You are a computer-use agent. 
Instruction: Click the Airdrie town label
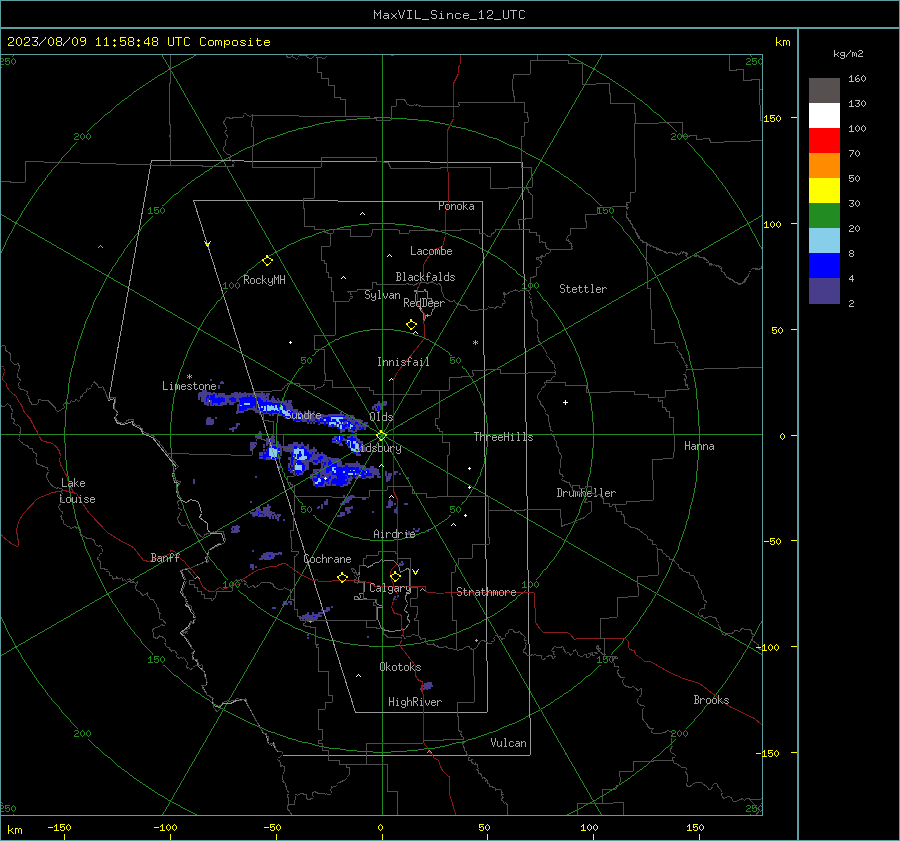point(394,534)
